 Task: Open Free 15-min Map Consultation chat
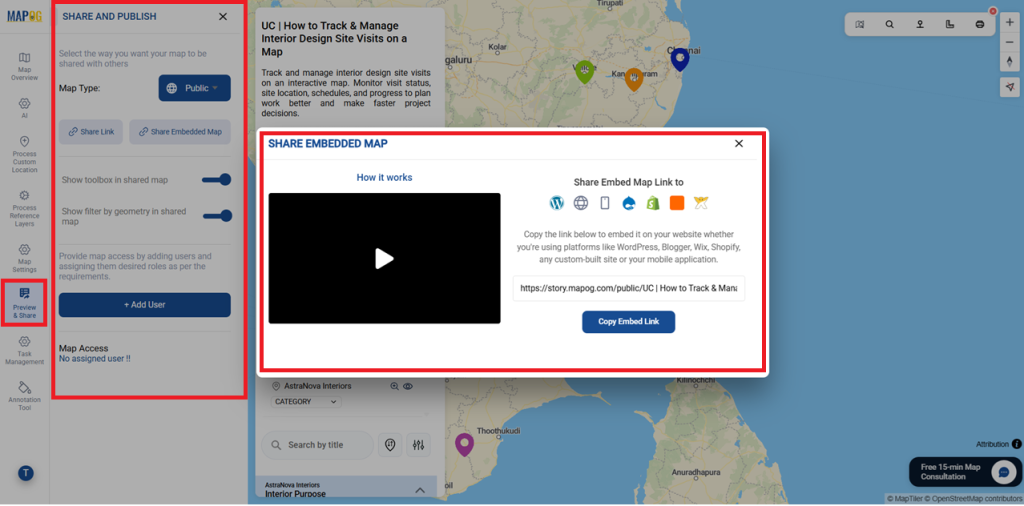(x=965, y=472)
